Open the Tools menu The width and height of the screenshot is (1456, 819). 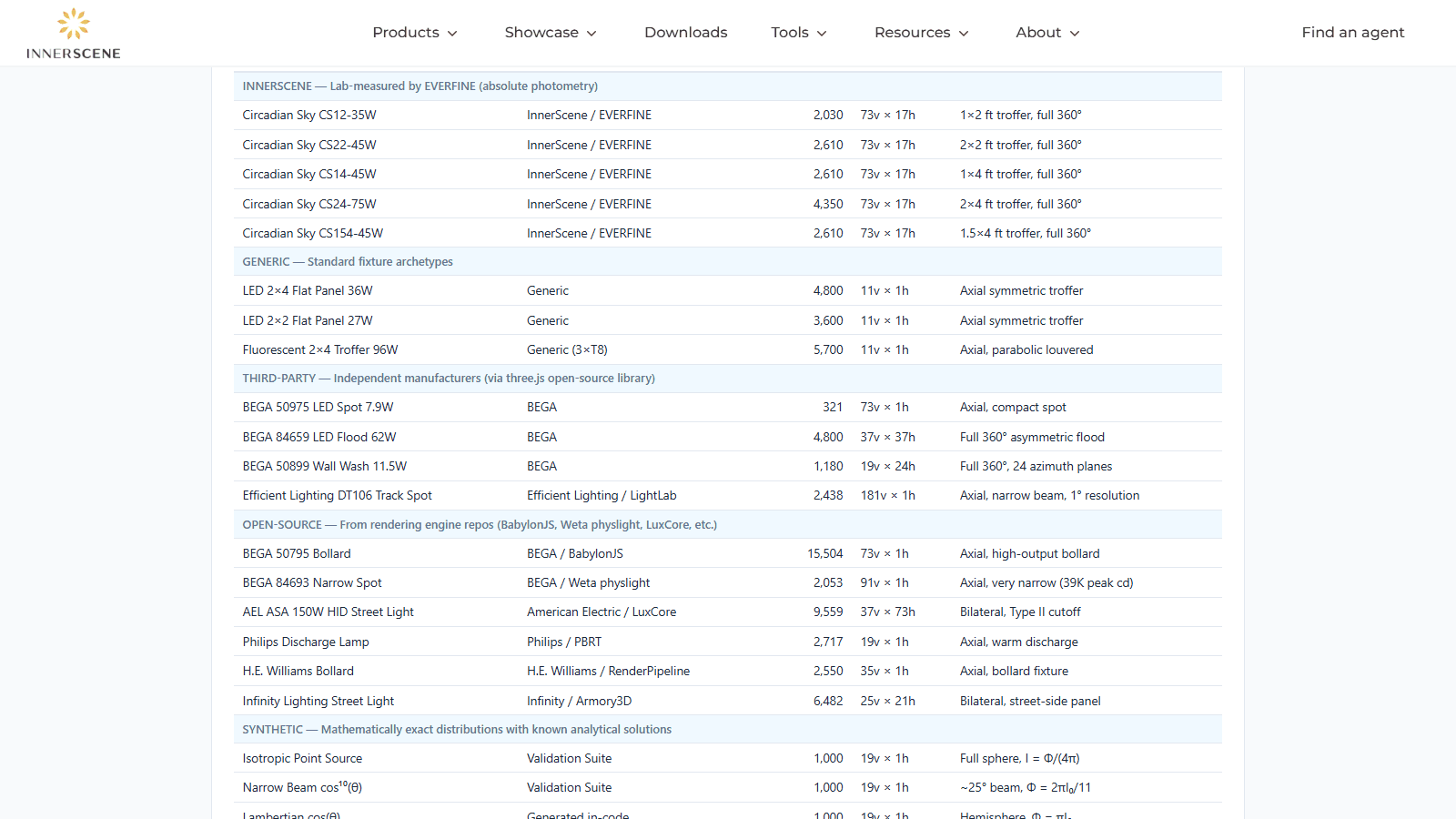(x=799, y=33)
